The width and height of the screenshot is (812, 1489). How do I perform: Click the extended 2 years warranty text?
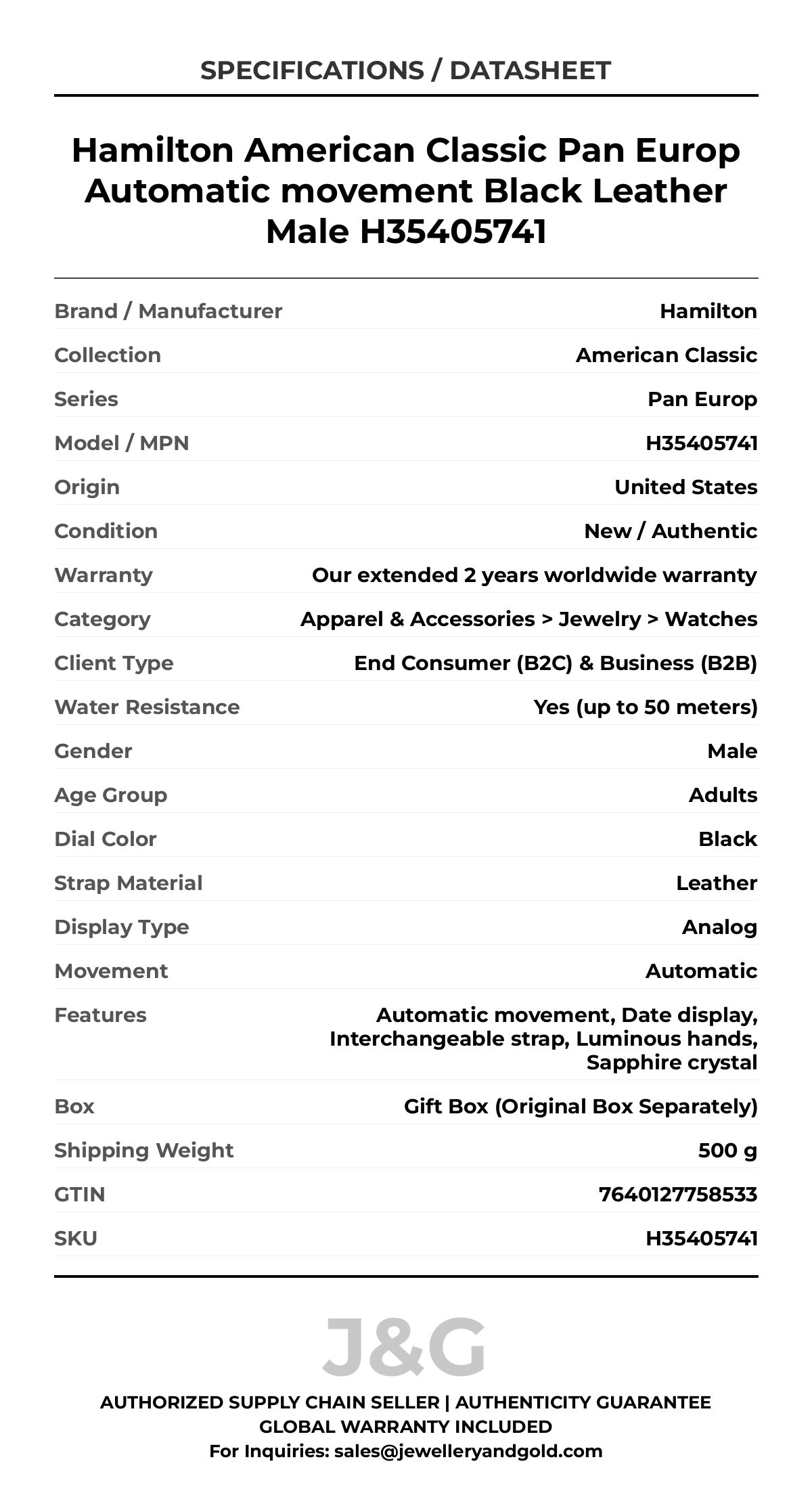[534, 575]
